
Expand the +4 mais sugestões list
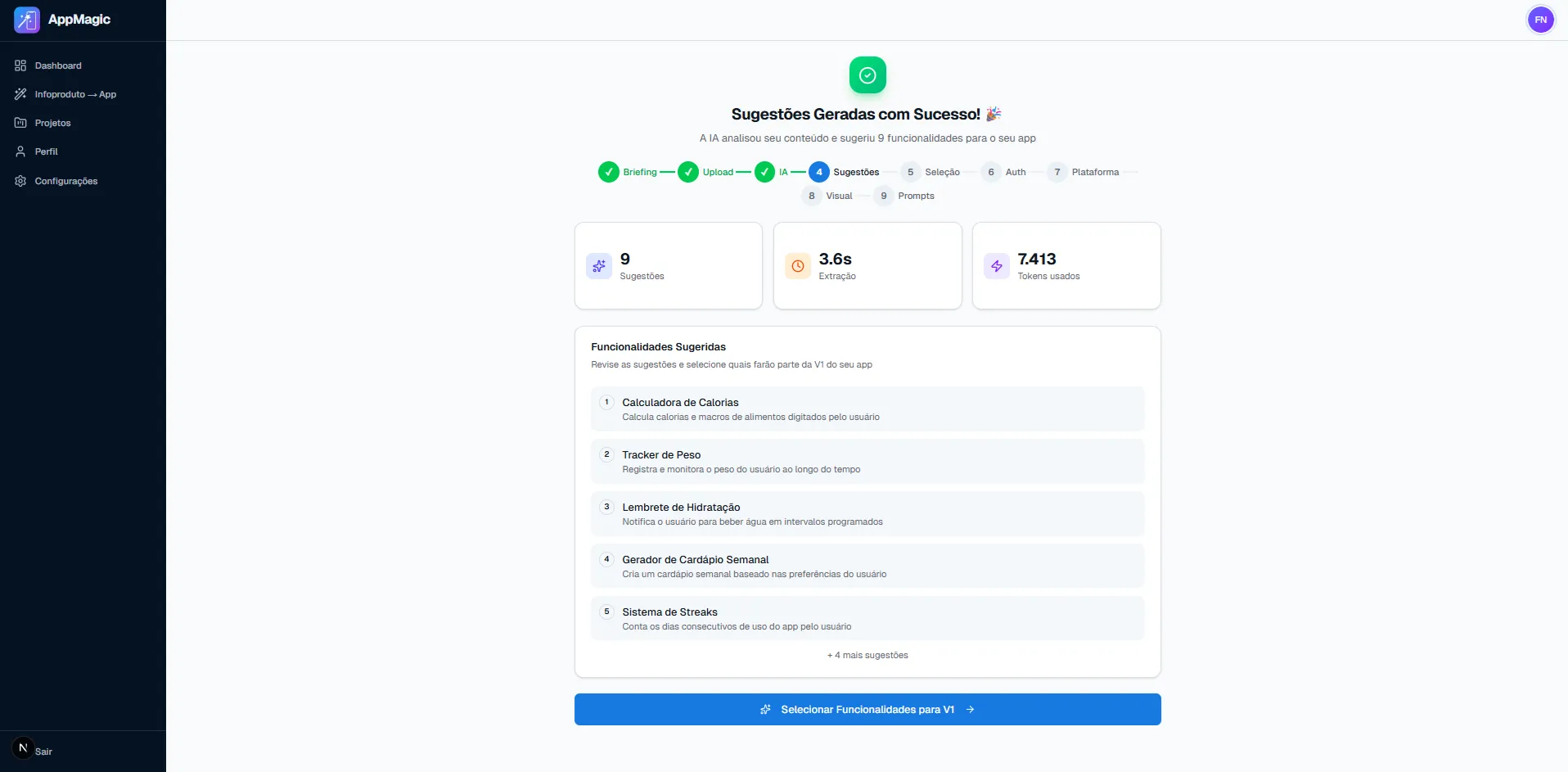[x=867, y=655]
